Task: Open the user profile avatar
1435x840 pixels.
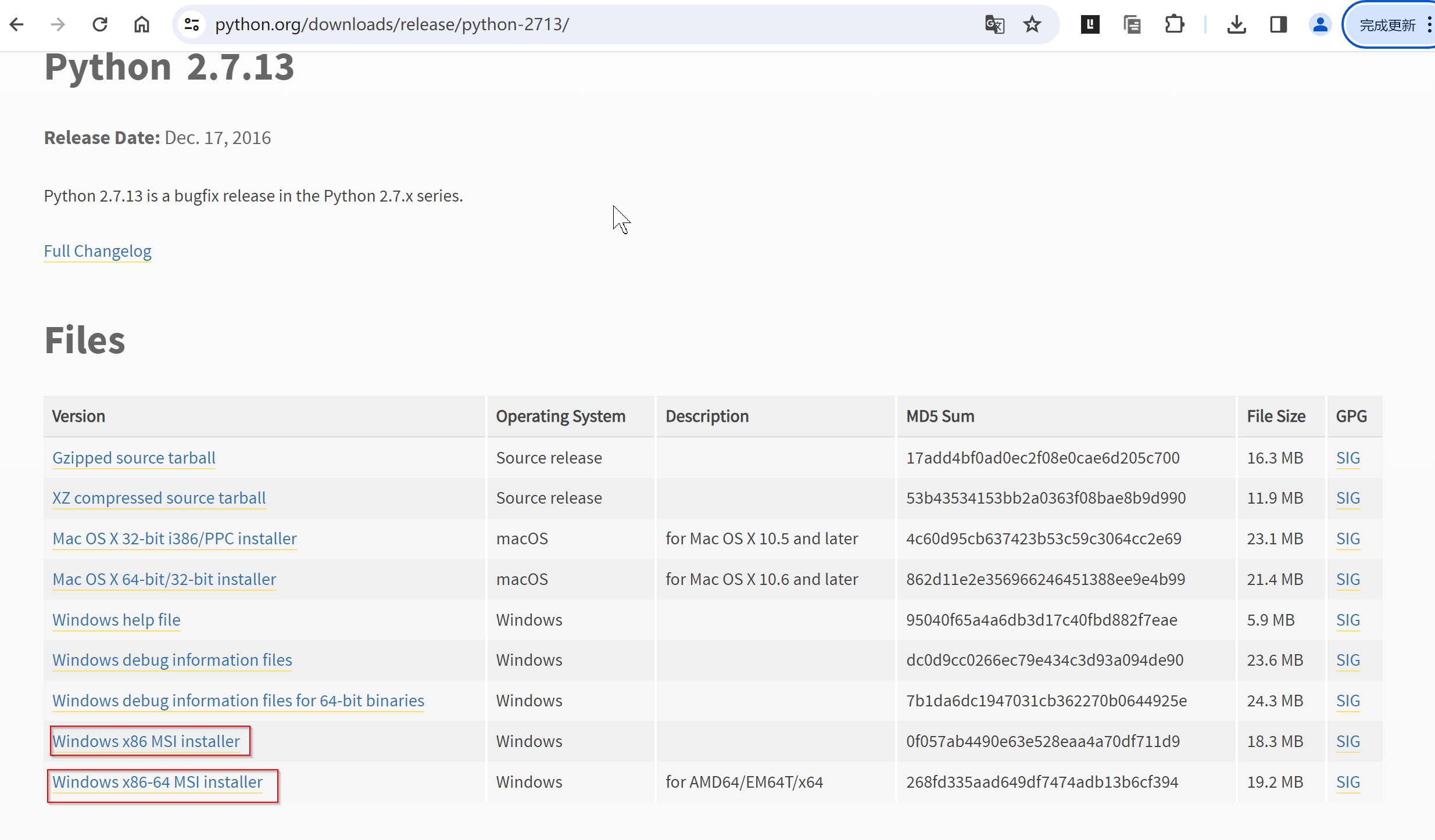Action: (x=1320, y=24)
